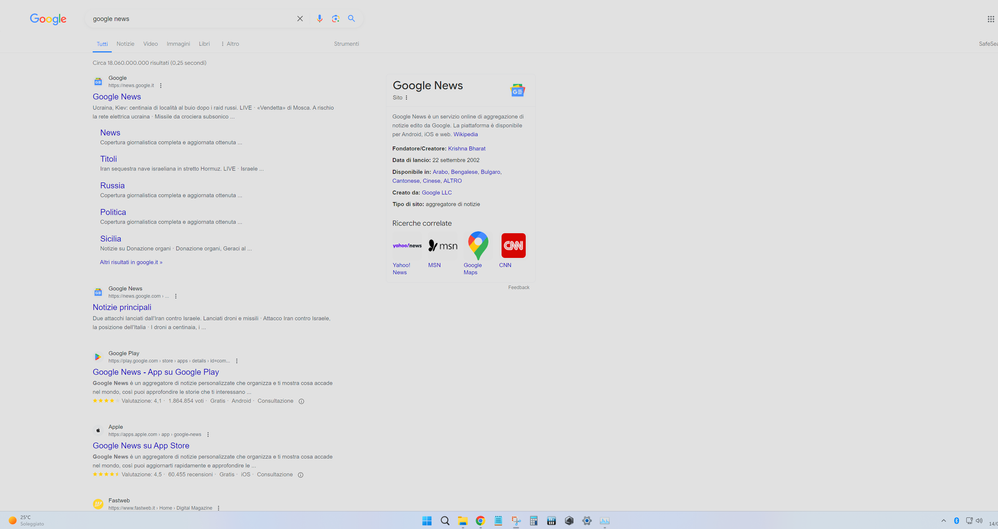Switch to the Notizie tab
This screenshot has height=529, width=998.
(125, 44)
